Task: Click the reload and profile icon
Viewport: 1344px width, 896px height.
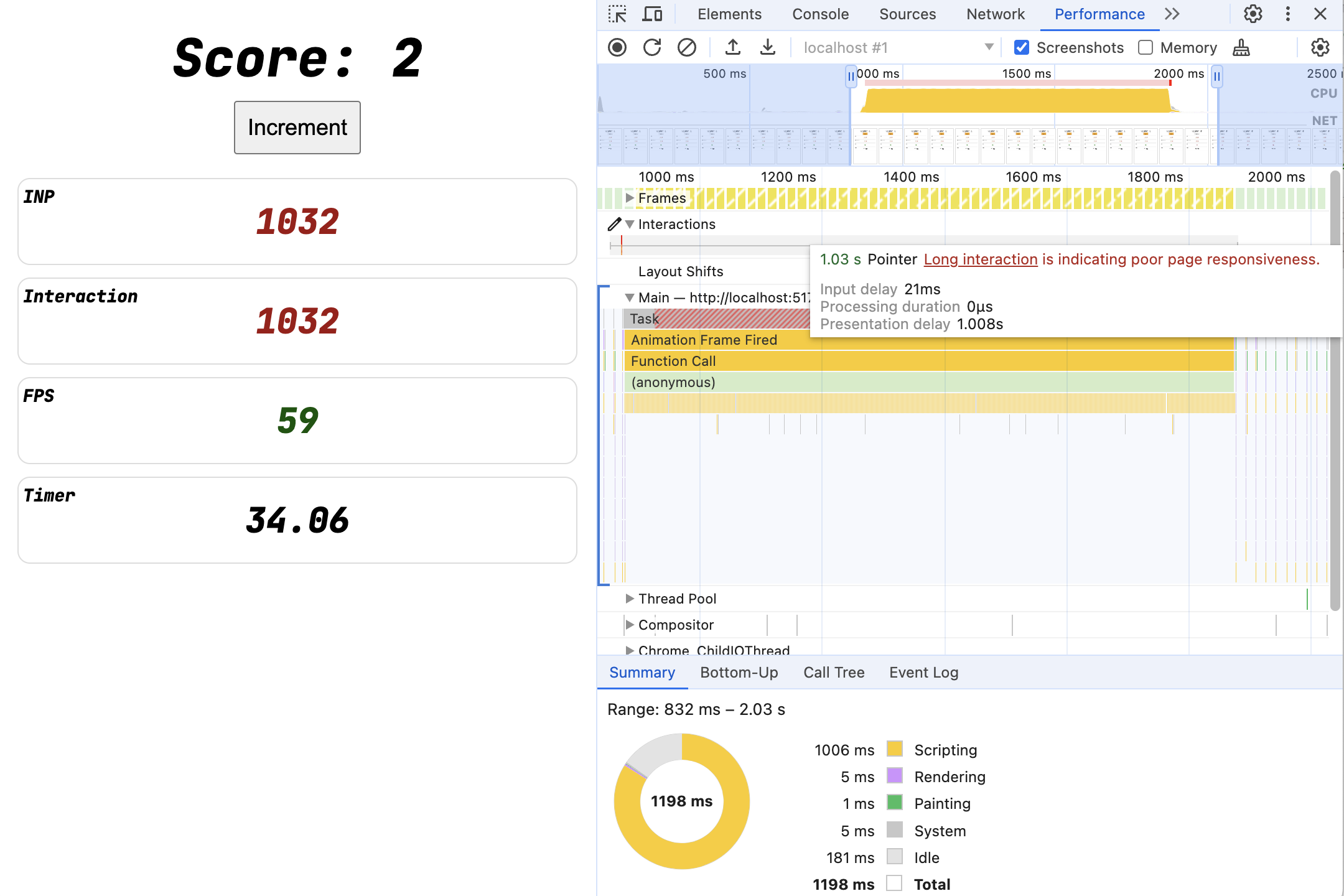Action: pyautogui.click(x=651, y=46)
